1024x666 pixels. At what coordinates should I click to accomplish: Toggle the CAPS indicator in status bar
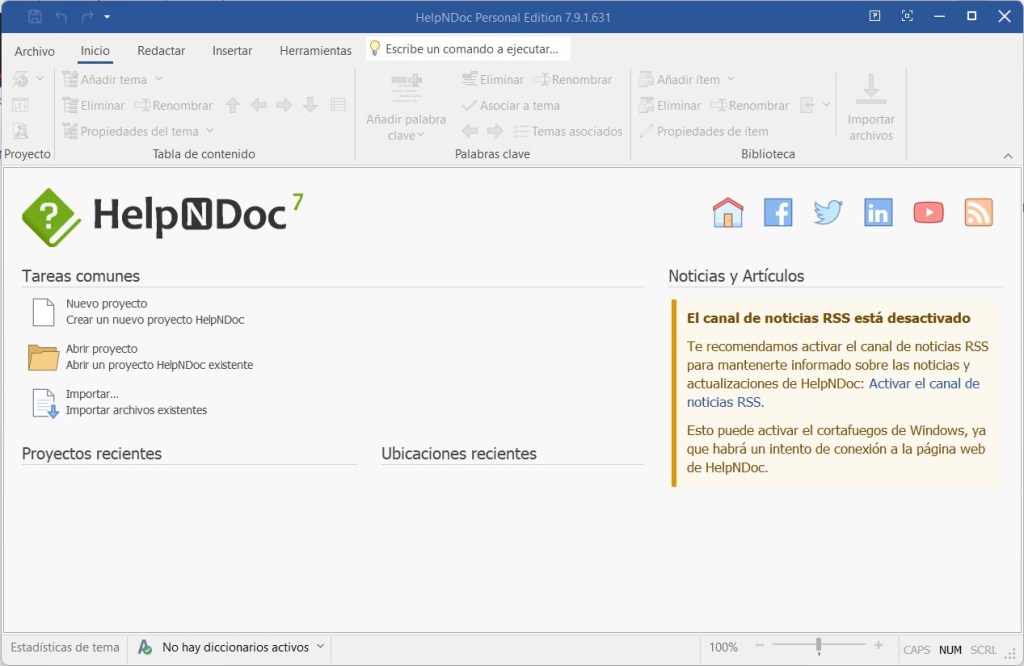(916, 649)
